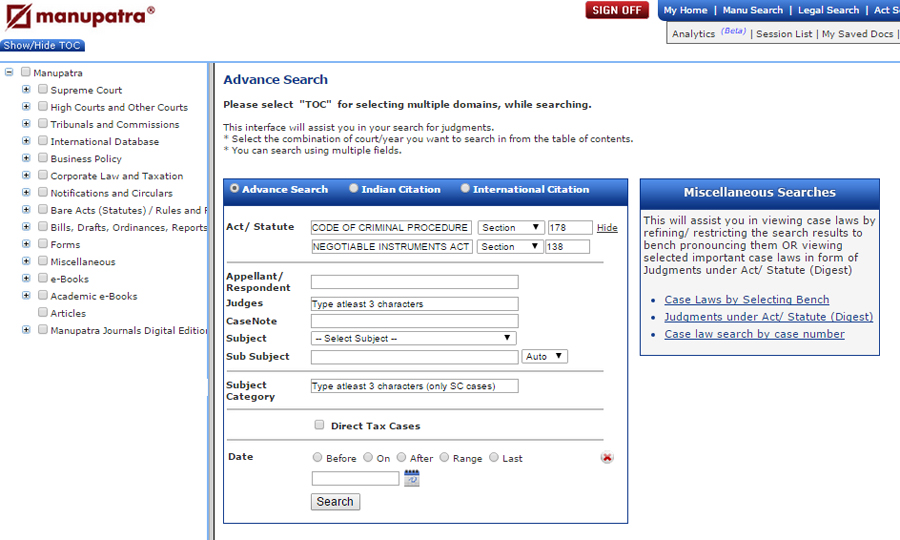Click the SIGN OFF button
This screenshot has width=900, height=540.
[x=617, y=10]
